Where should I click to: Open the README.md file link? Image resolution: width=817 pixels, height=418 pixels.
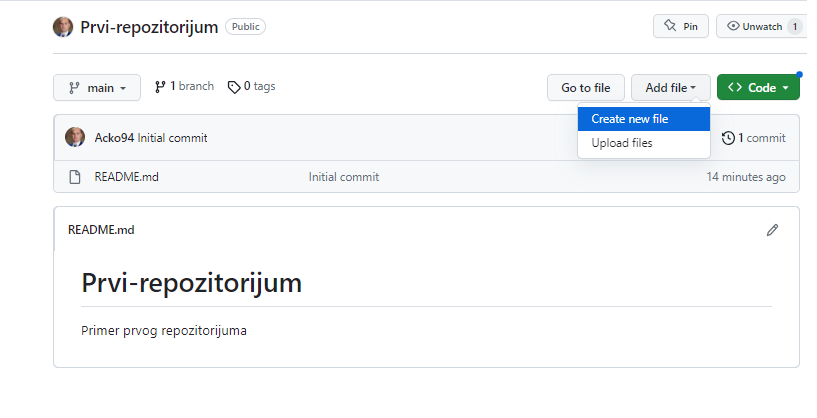(x=127, y=177)
